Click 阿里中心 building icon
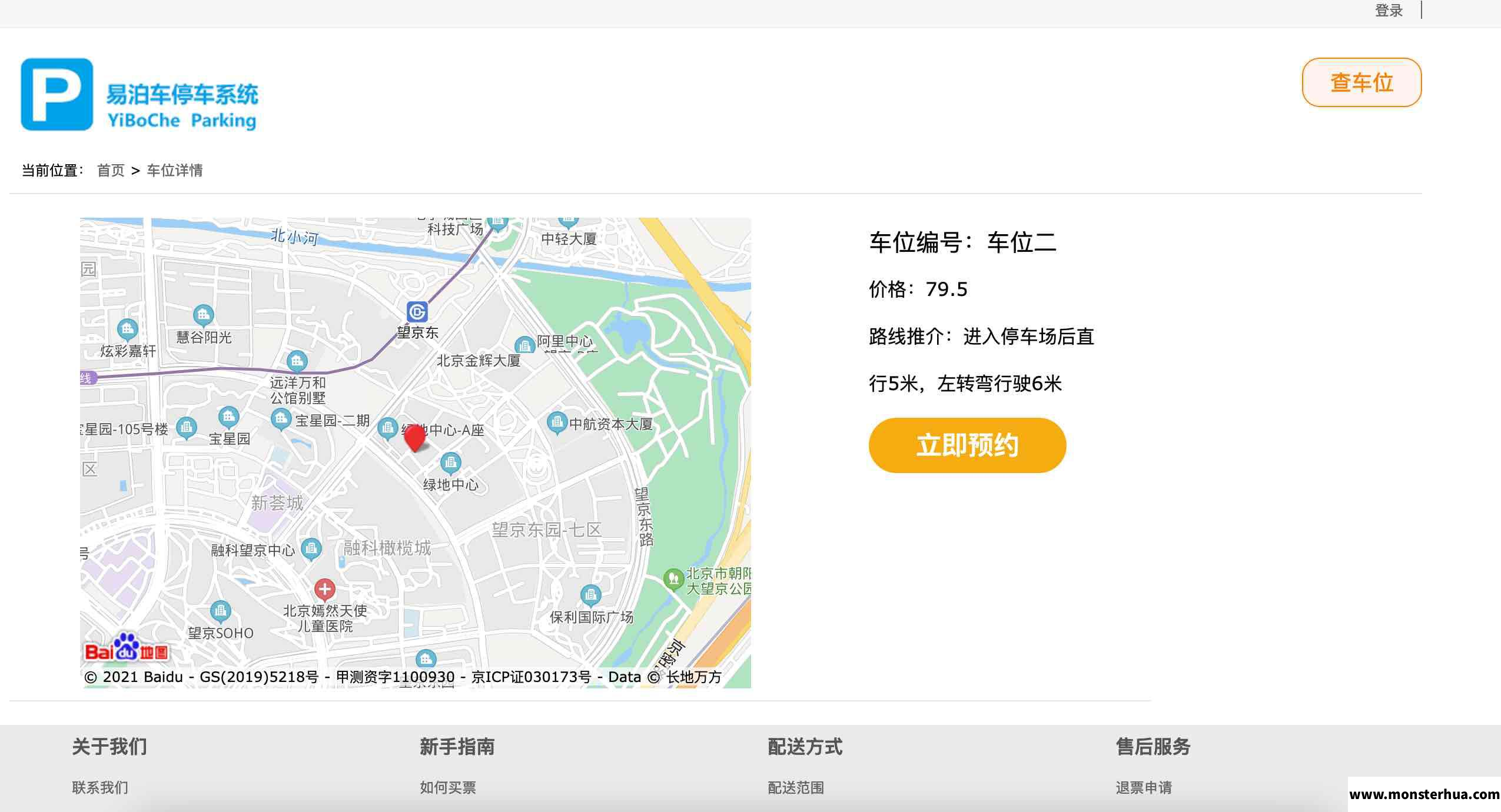The image size is (1501, 812). coord(524,345)
